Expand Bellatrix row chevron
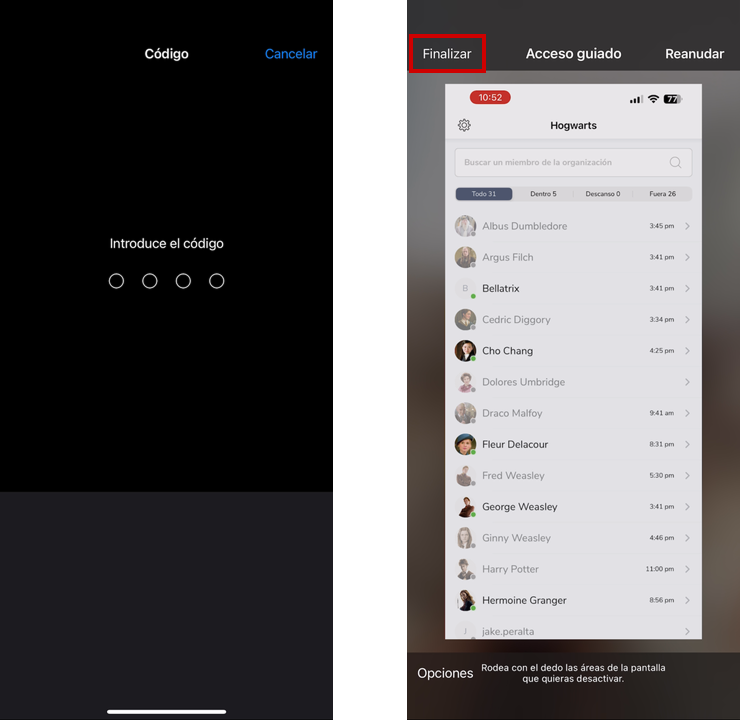740x720 pixels. (x=687, y=288)
